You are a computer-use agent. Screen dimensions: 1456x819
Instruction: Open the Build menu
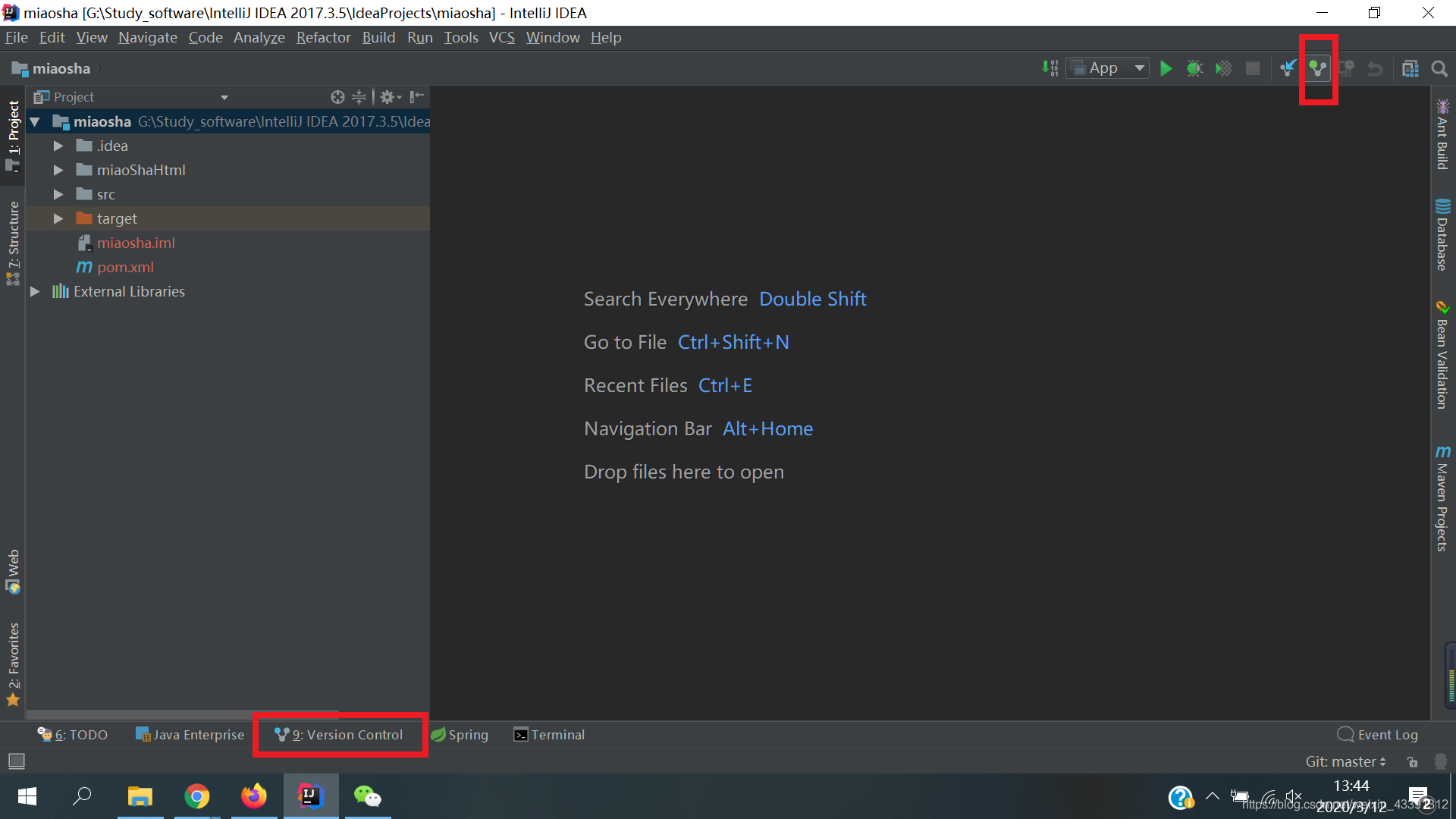click(x=379, y=37)
